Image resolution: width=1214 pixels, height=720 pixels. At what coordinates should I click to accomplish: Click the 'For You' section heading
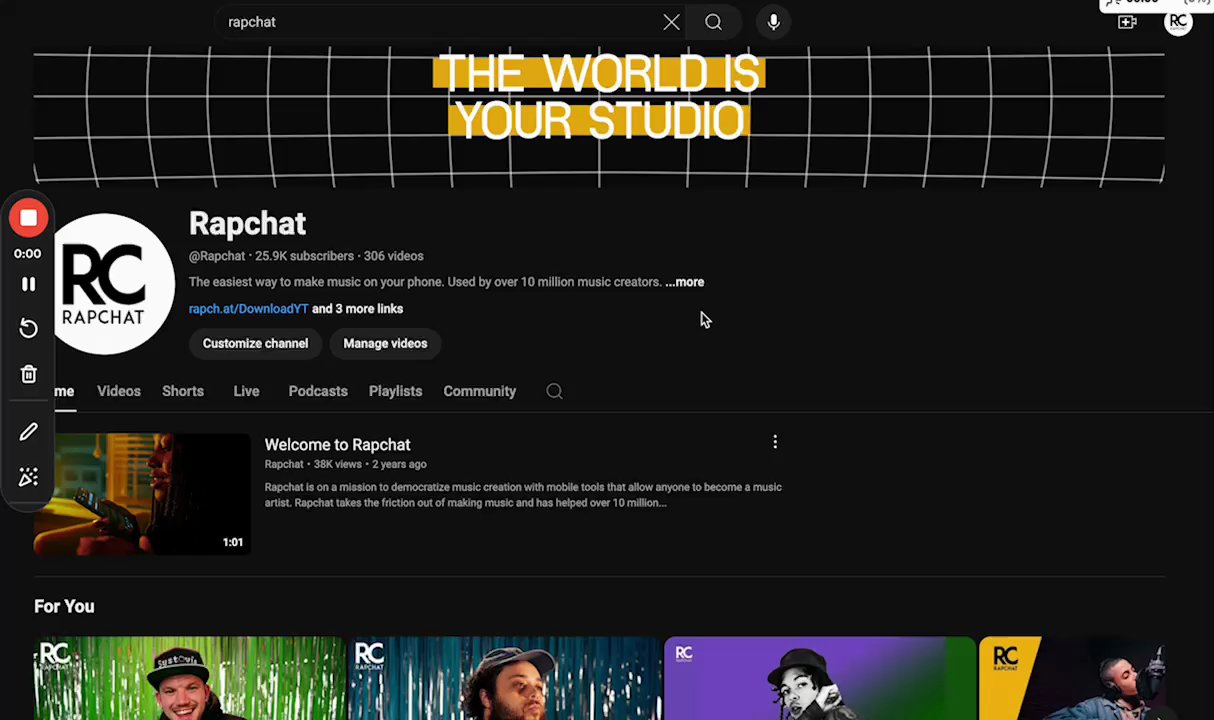tap(64, 606)
